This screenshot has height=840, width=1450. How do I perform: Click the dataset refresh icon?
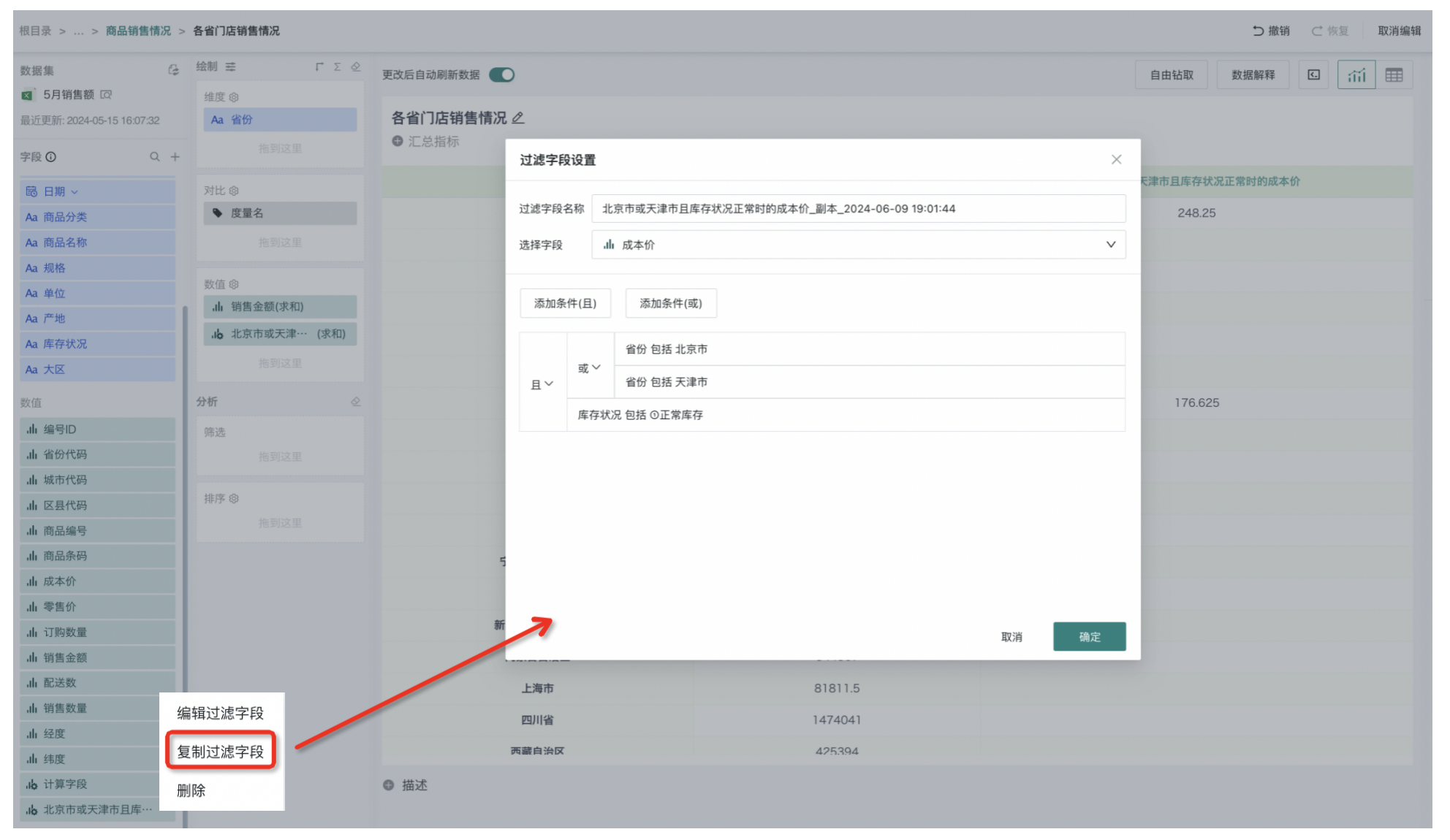coord(173,70)
